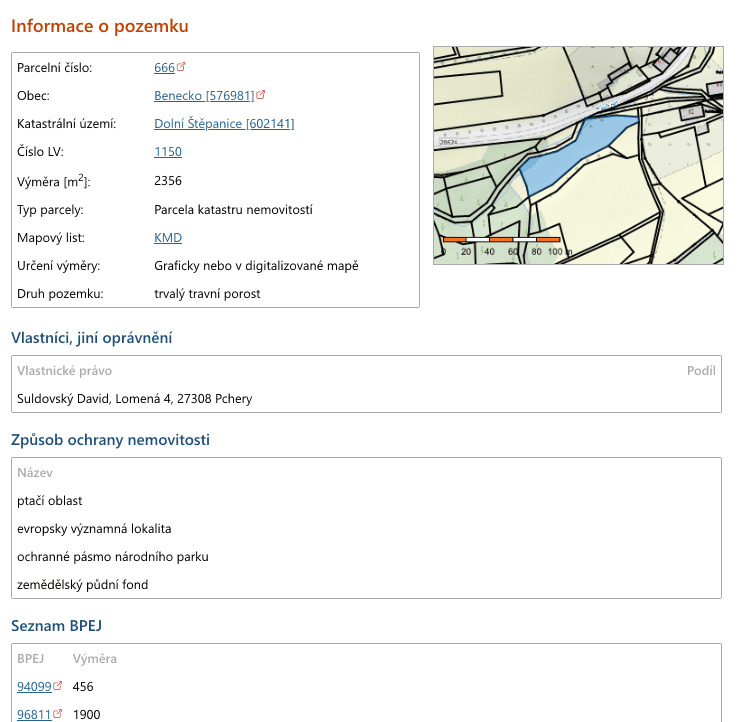Image resolution: width=747 pixels, height=722 pixels.
Task: Open BPEJ code 94099 link
Action: click(34, 687)
